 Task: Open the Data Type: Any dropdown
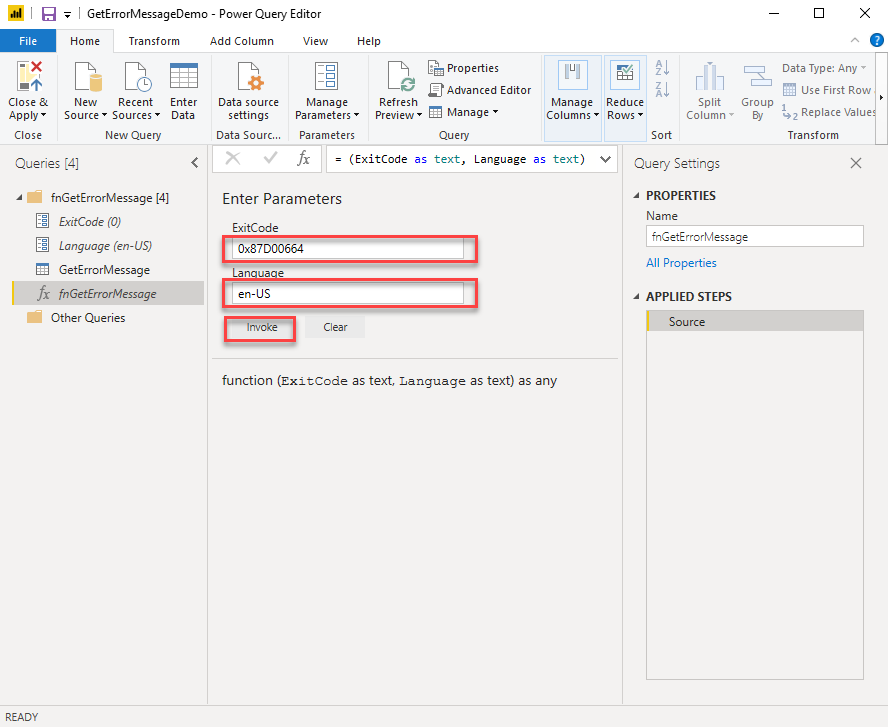coord(825,68)
